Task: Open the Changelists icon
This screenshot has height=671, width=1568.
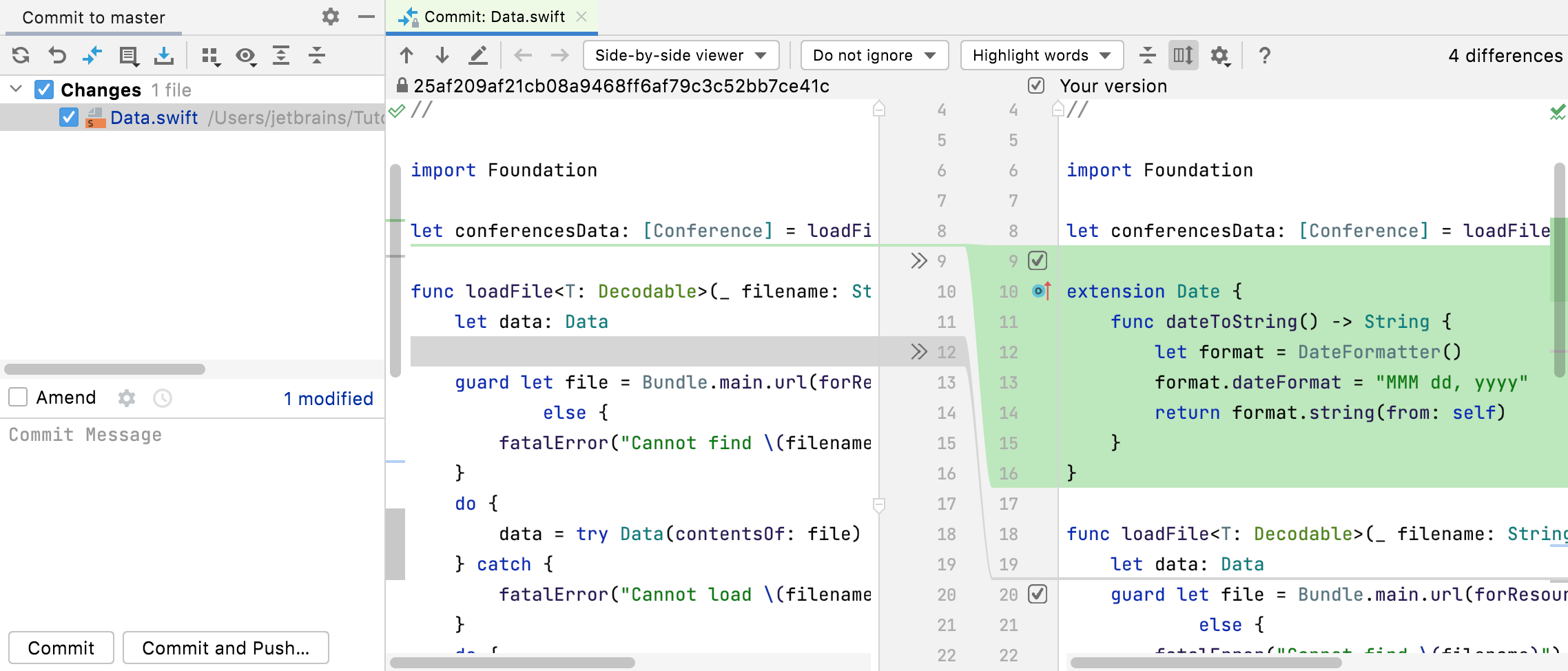Action: [x=129, y=56]
